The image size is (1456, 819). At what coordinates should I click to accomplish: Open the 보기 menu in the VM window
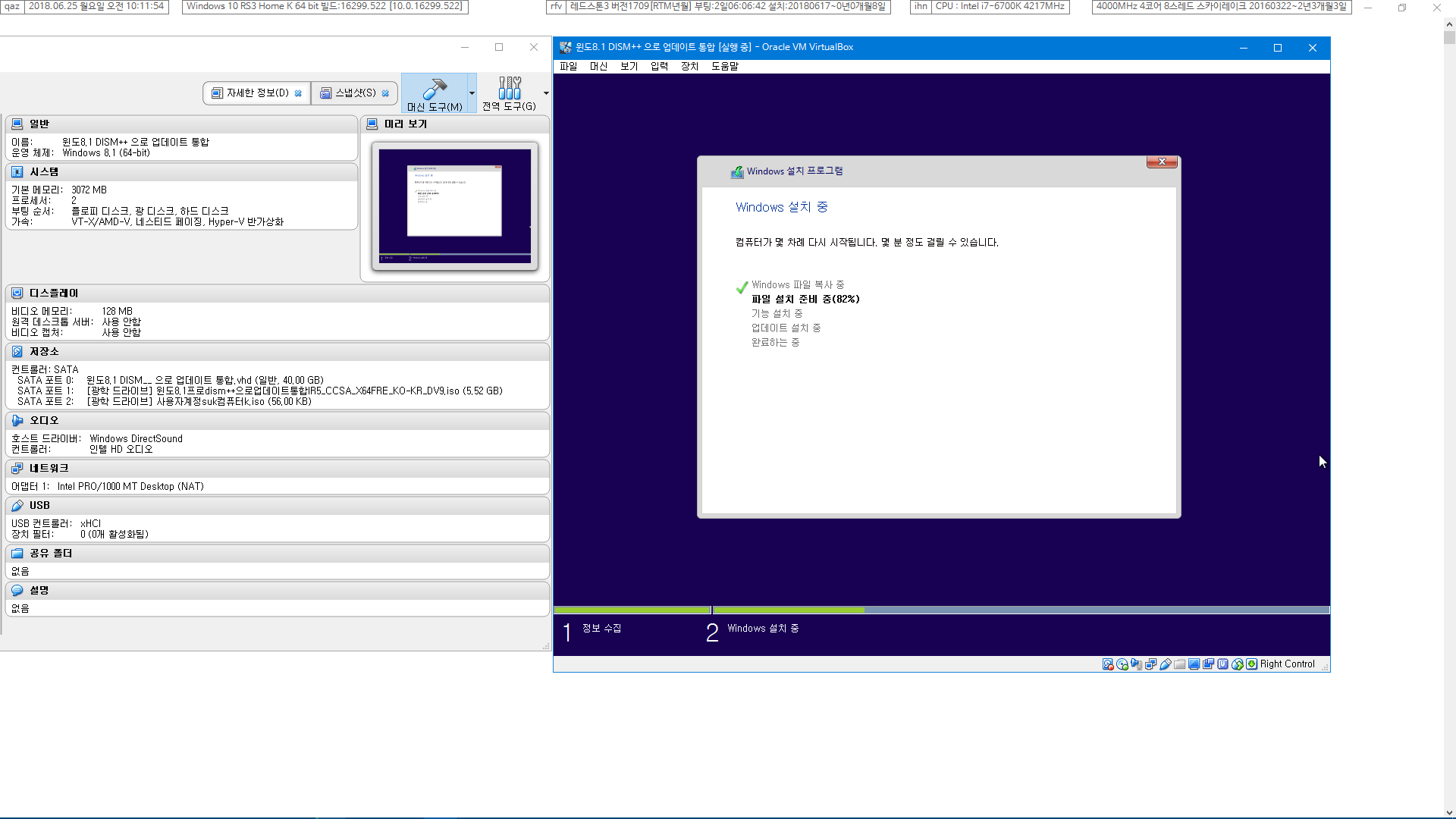click(629, 67)
